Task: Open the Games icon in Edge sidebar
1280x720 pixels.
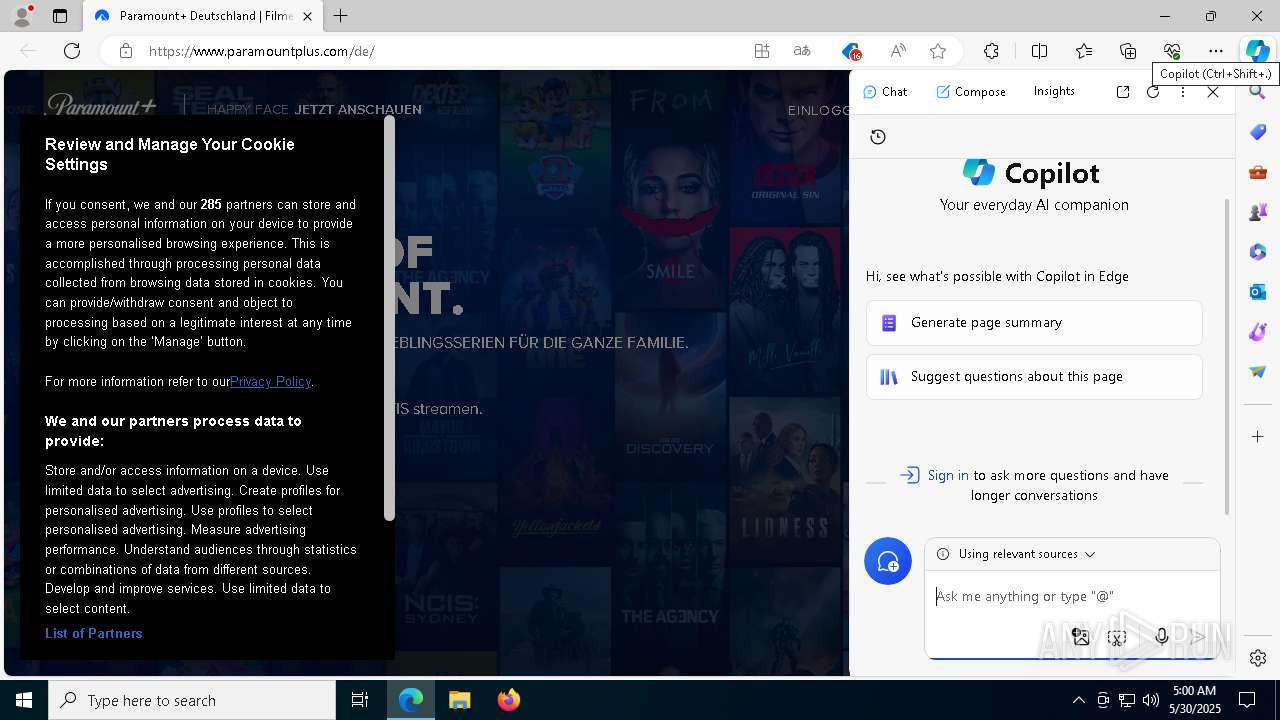Action: click(1258, 212)
